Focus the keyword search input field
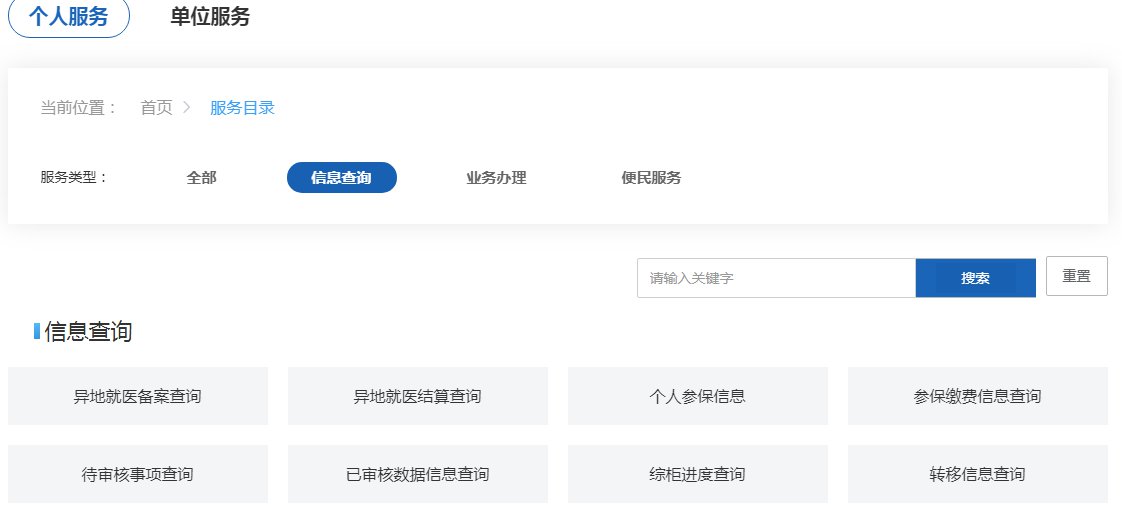Screen dimensions: 1122x509 pos(776,278)
